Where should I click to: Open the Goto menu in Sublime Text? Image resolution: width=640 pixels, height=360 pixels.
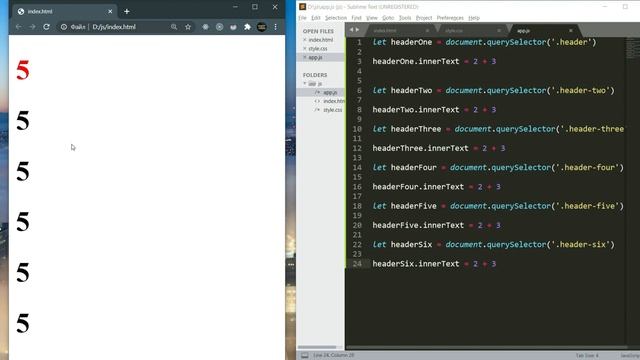[x=388, y=18]
